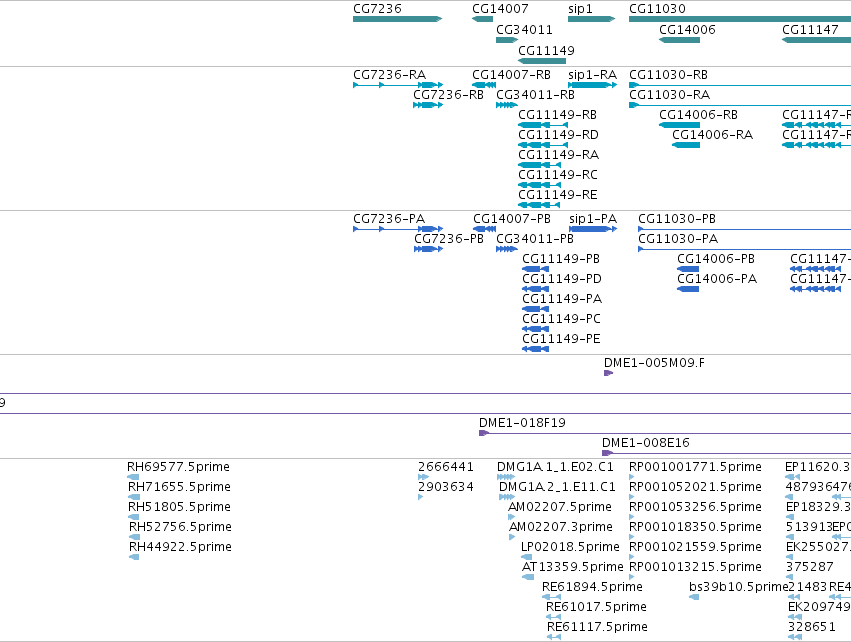Viewport: 851px width, 642px height.
Task: Select the CG11030 gene label
Action: 657,9
